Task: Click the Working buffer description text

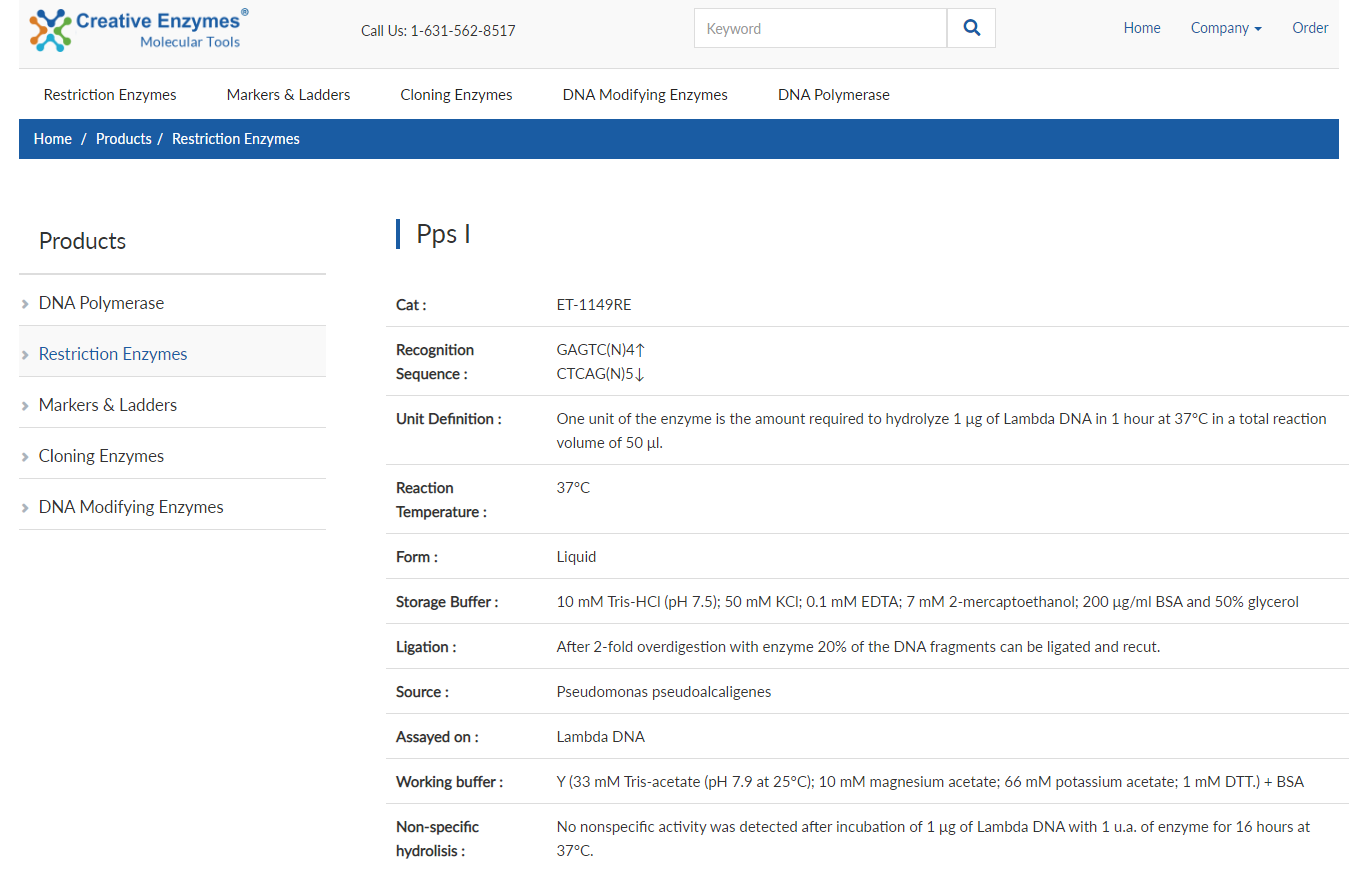Action: point(930,782)
